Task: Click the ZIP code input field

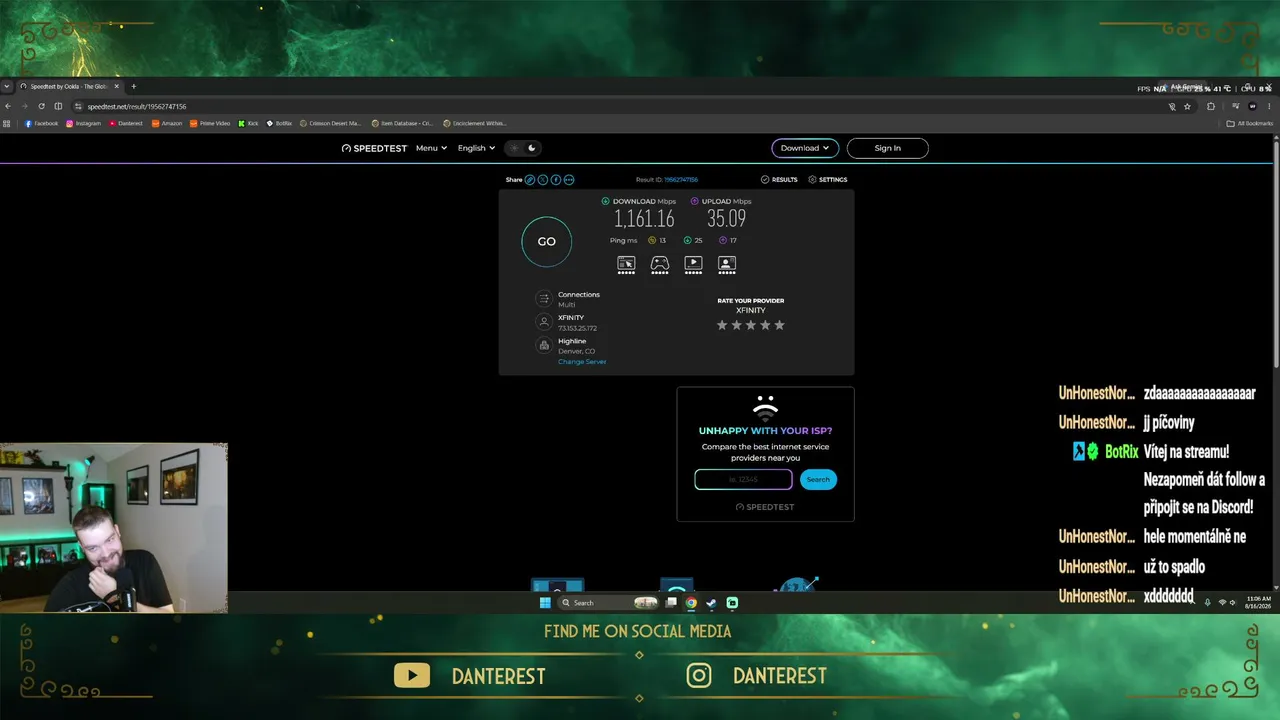Action: (743, 479)
